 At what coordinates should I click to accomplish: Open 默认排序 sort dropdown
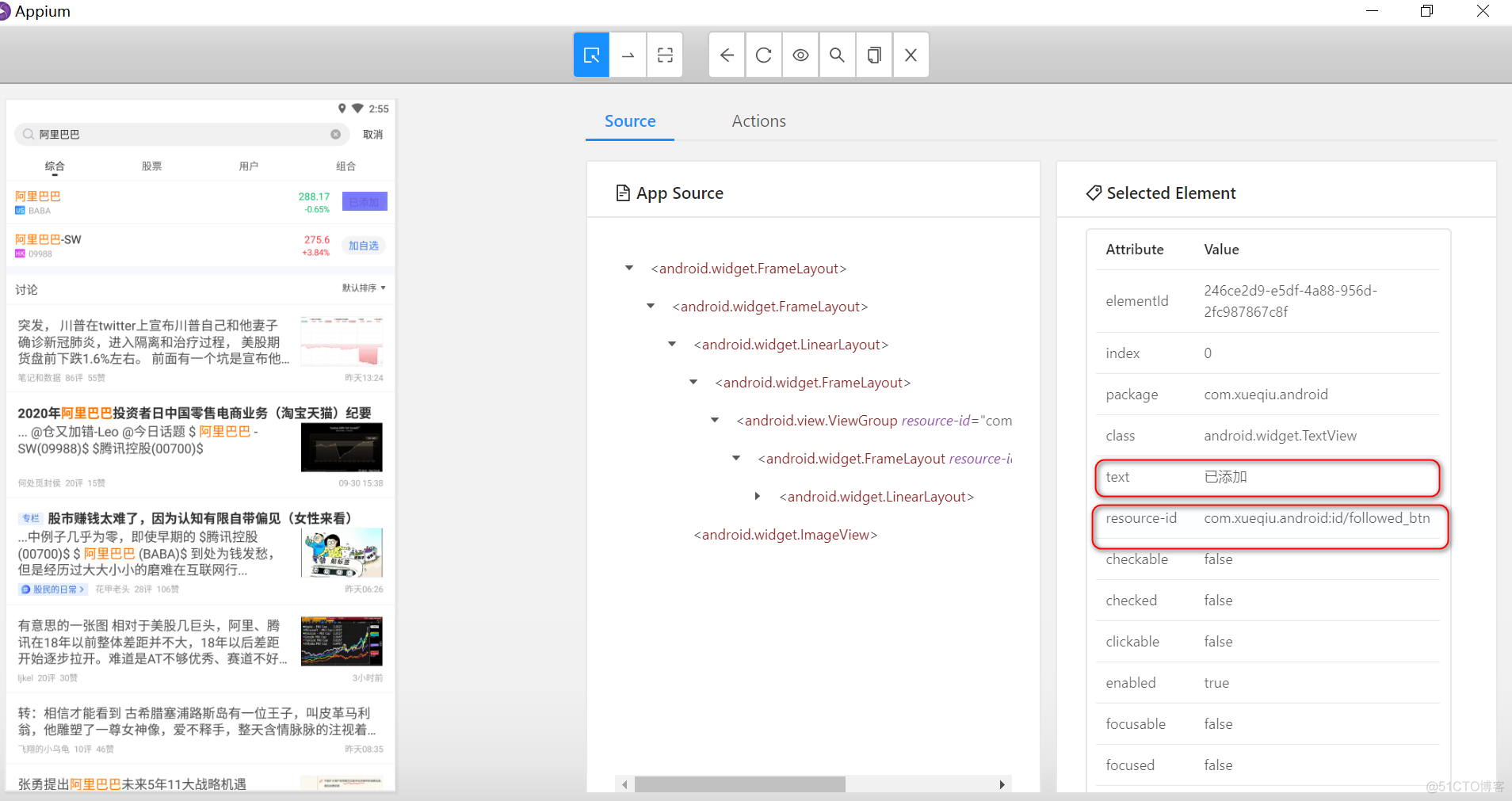pos(364,288)
